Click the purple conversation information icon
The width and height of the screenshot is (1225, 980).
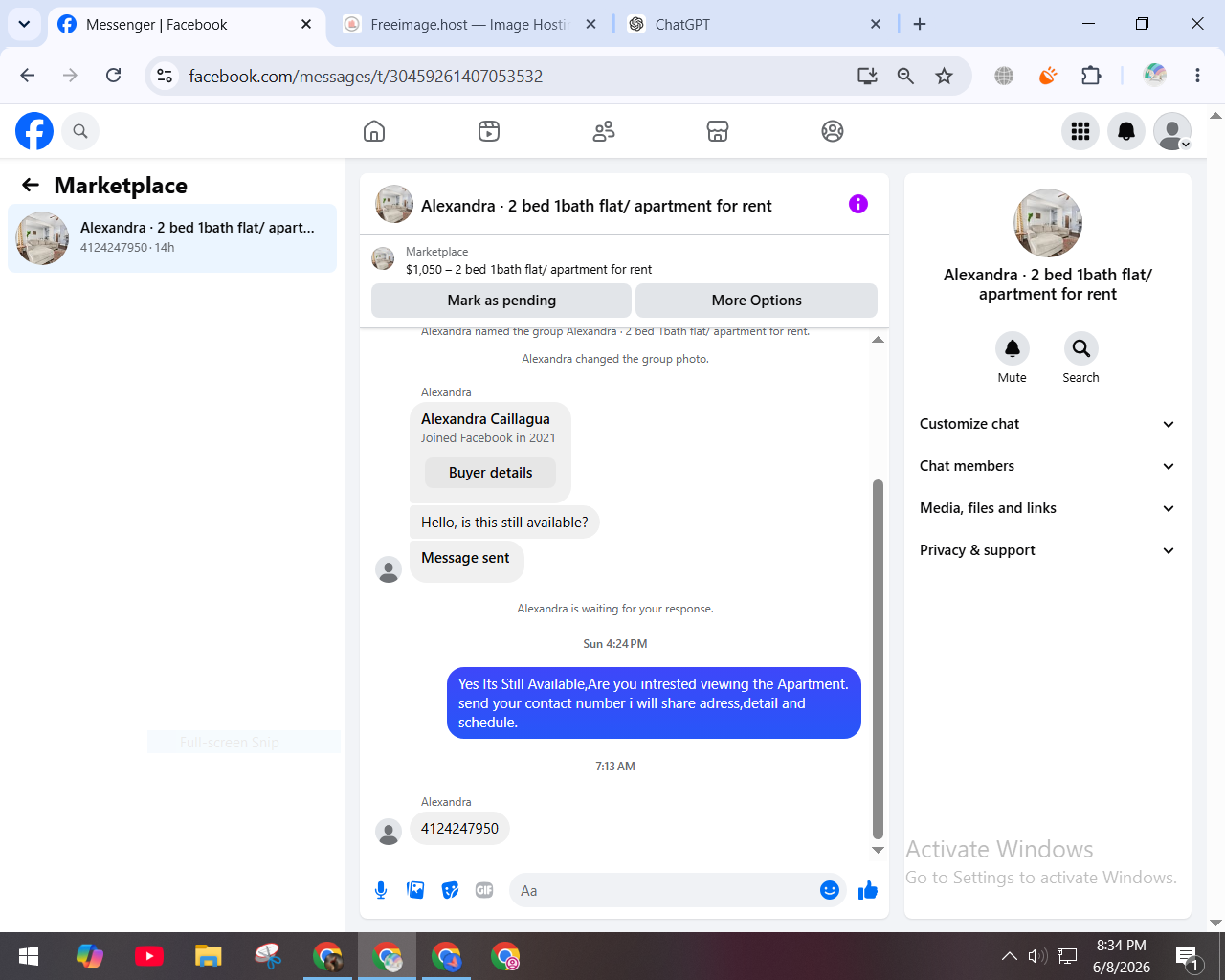(858, 204)
